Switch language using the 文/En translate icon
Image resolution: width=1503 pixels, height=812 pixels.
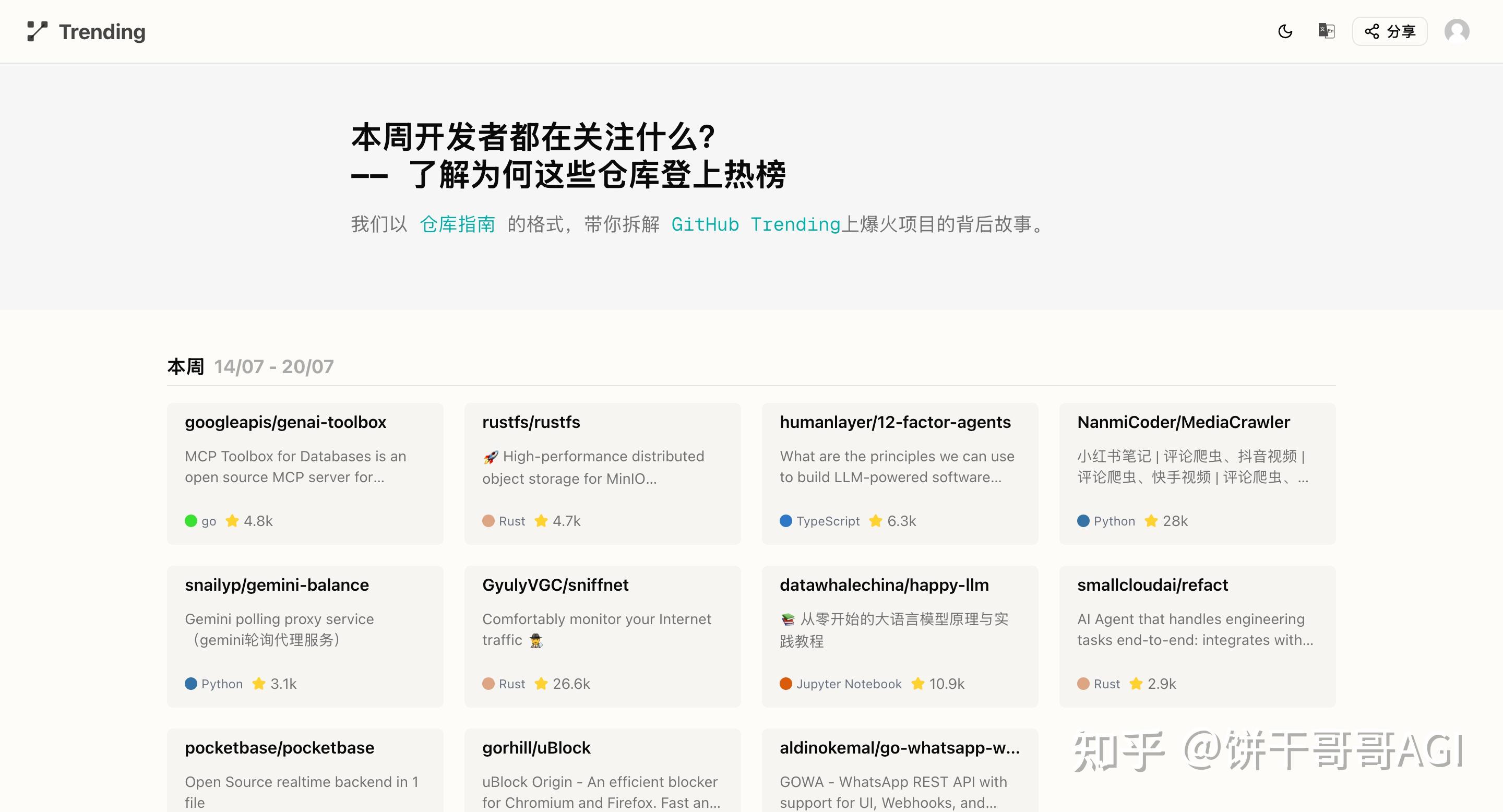tap(1326, 31)
